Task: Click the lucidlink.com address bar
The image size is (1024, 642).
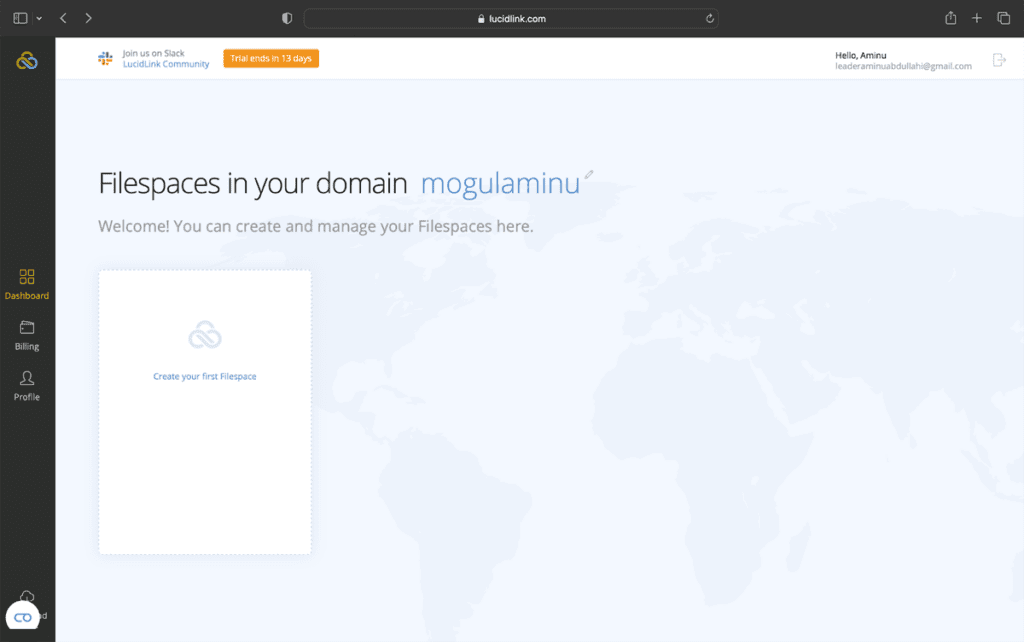Action: tap(511, 18)
